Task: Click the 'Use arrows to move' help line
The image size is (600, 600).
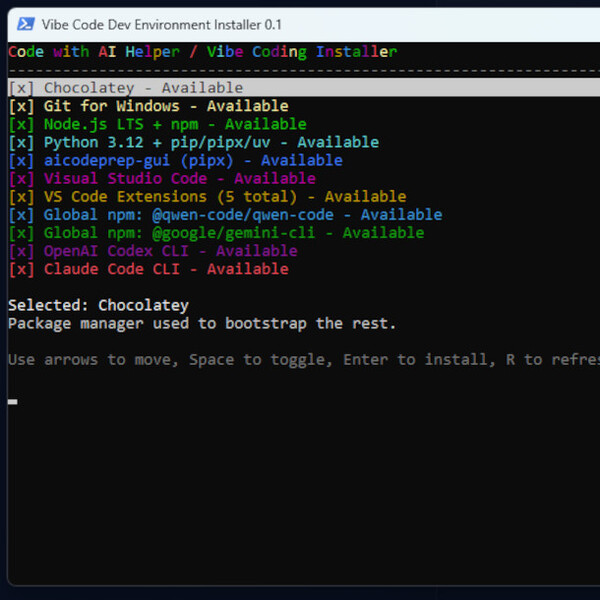Action: pos(304,360)
